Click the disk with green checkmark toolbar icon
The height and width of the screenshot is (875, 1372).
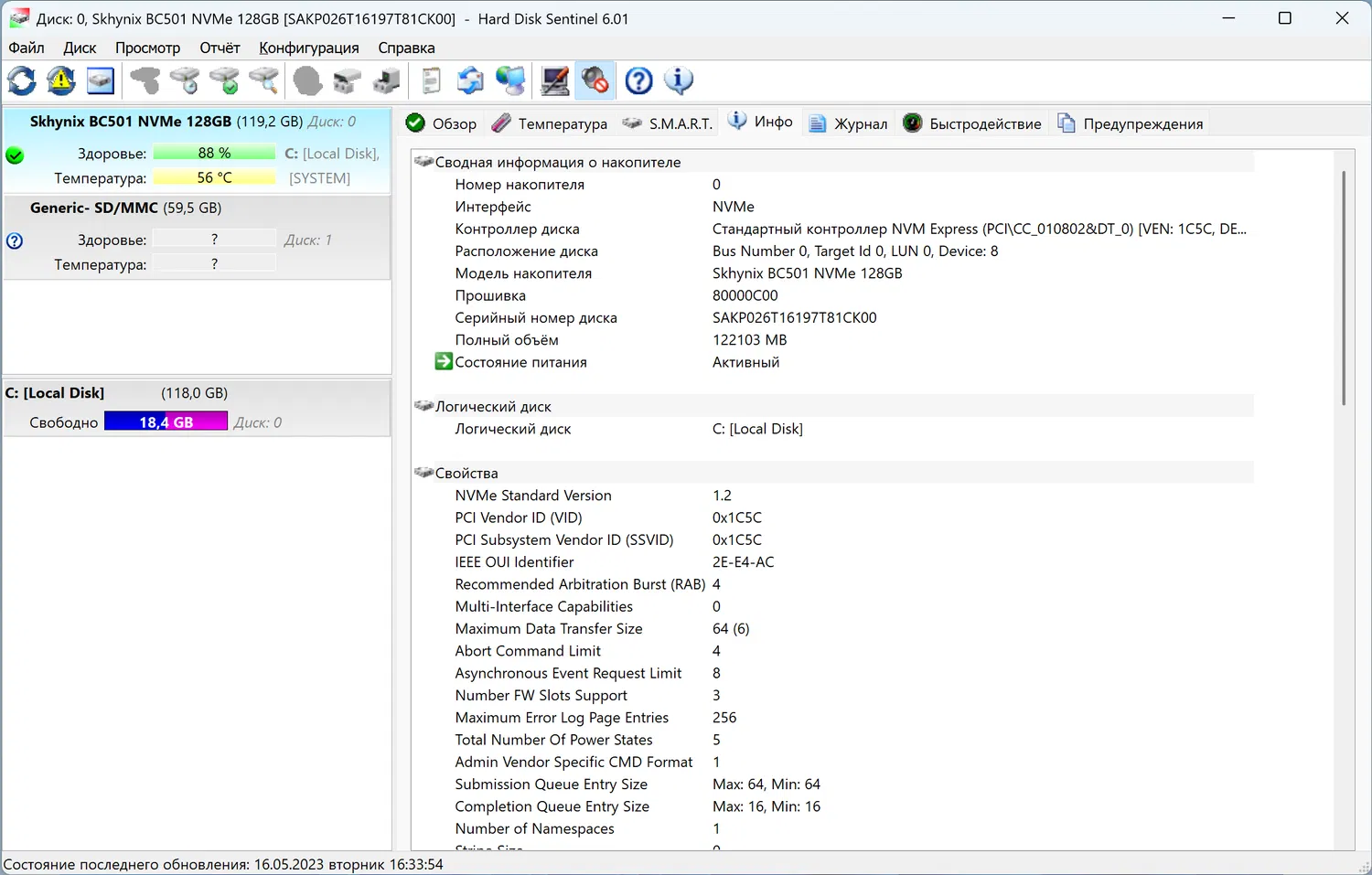point(224,81)
